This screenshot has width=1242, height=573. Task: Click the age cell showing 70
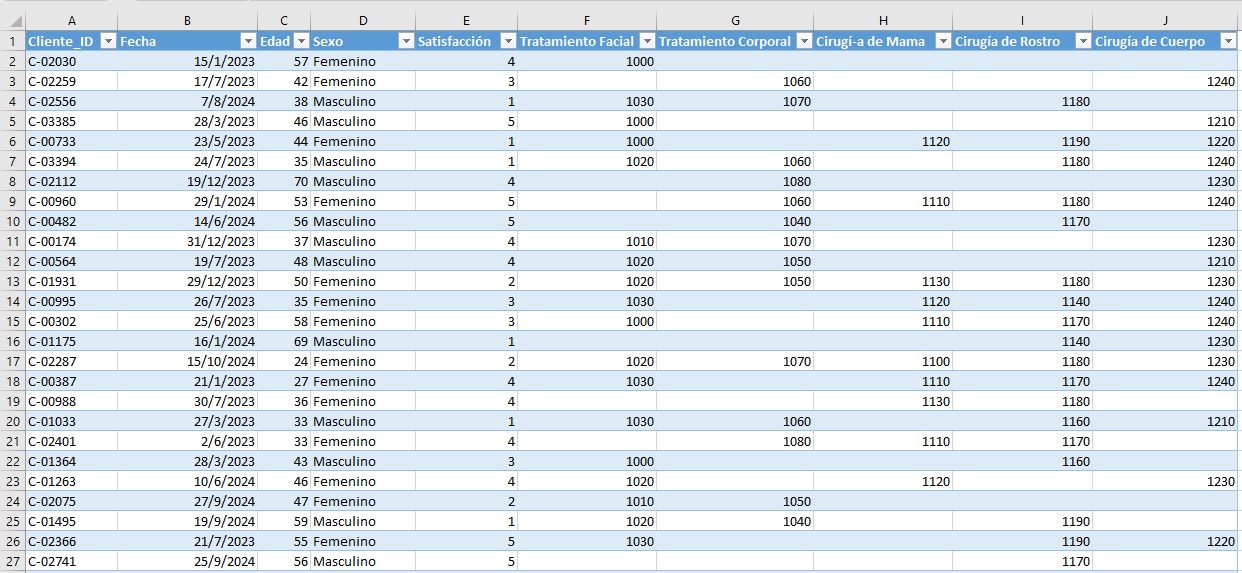pos(284,181)
